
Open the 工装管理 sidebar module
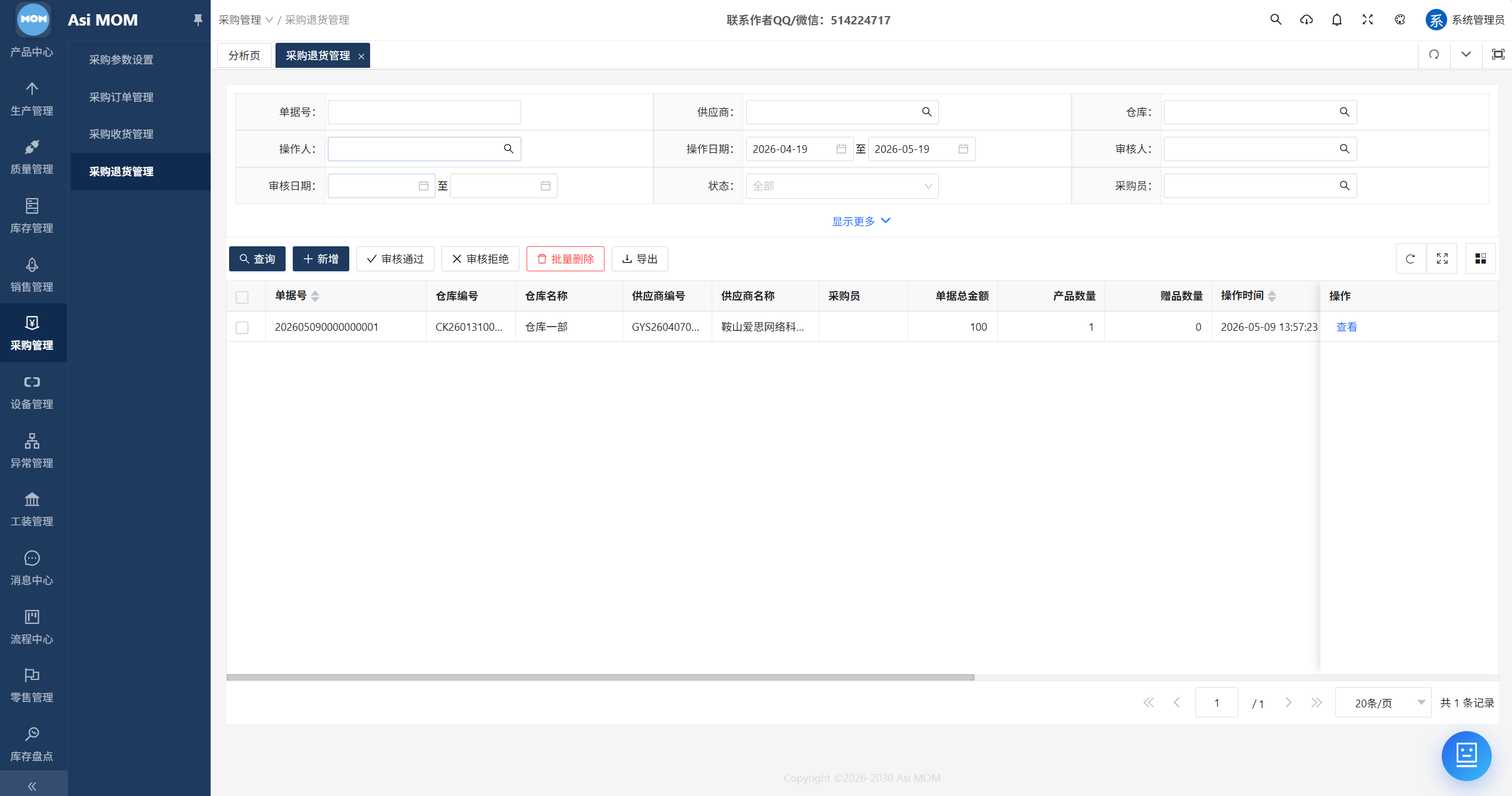coord(33,509)
